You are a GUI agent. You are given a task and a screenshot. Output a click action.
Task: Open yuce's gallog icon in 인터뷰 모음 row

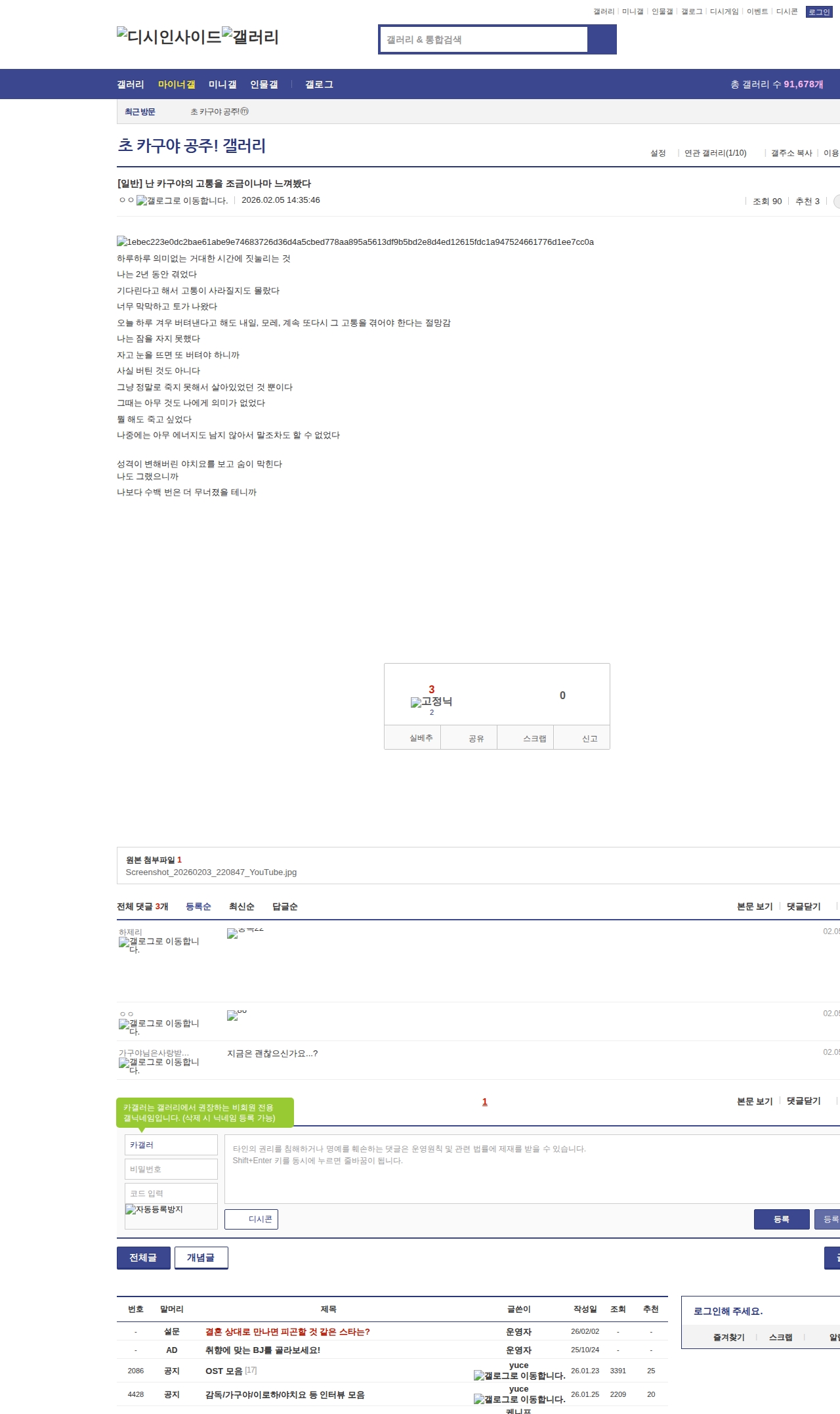(520, 1399)
